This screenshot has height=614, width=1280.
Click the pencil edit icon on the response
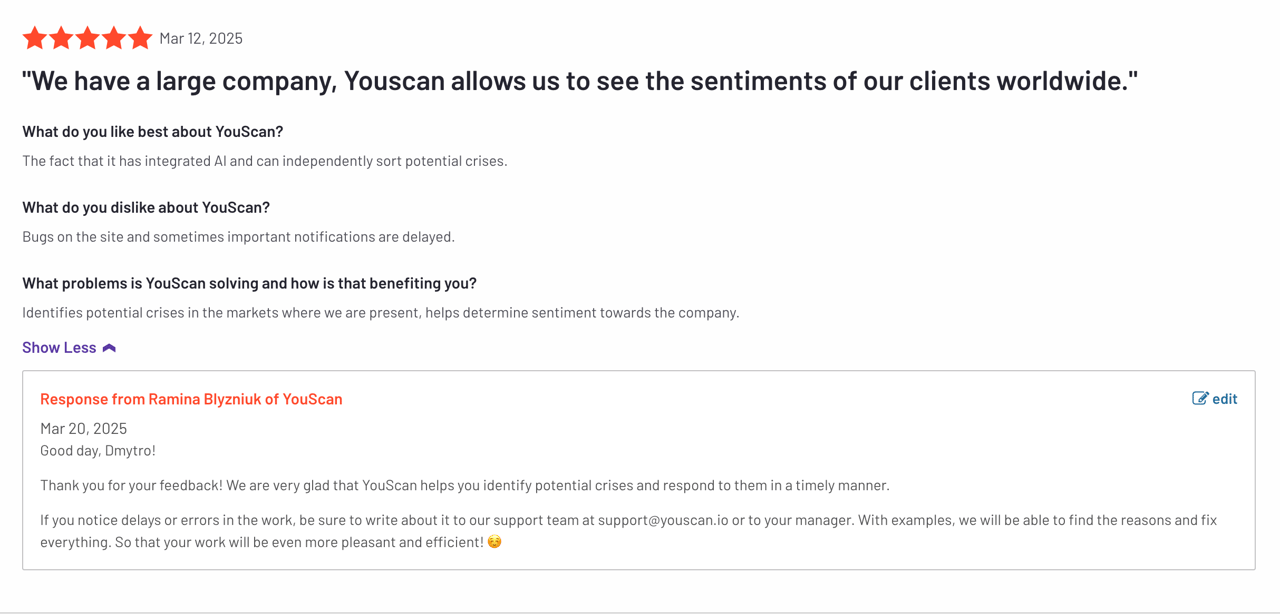pos(1200,398)
